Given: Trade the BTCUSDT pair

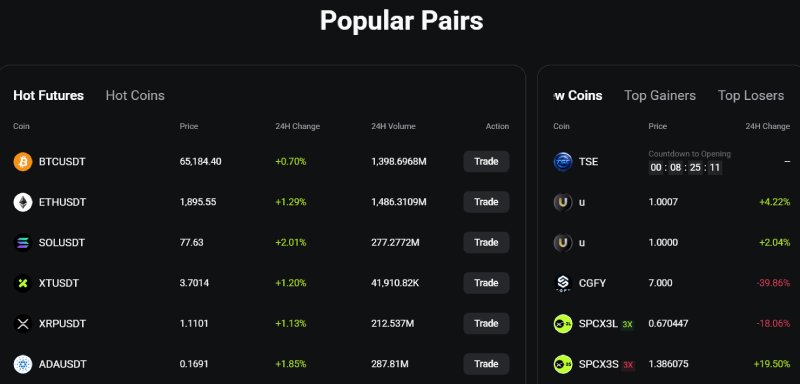Looking at the screenshot, I should [486, 162].
